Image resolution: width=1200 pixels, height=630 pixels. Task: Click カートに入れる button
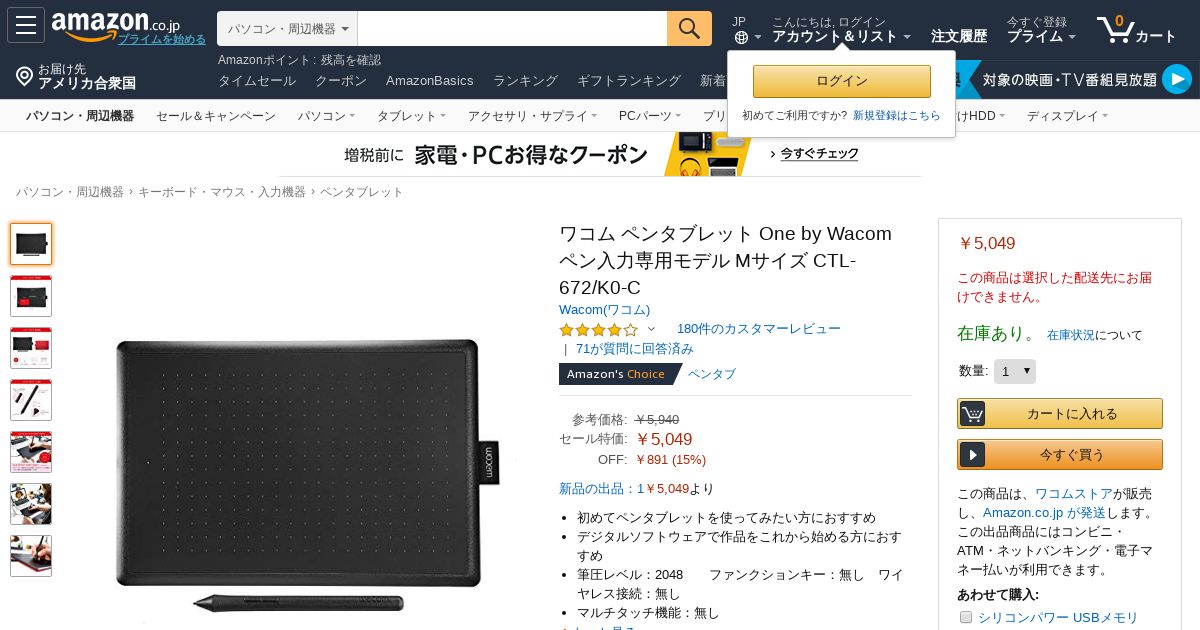point(1060,413)
